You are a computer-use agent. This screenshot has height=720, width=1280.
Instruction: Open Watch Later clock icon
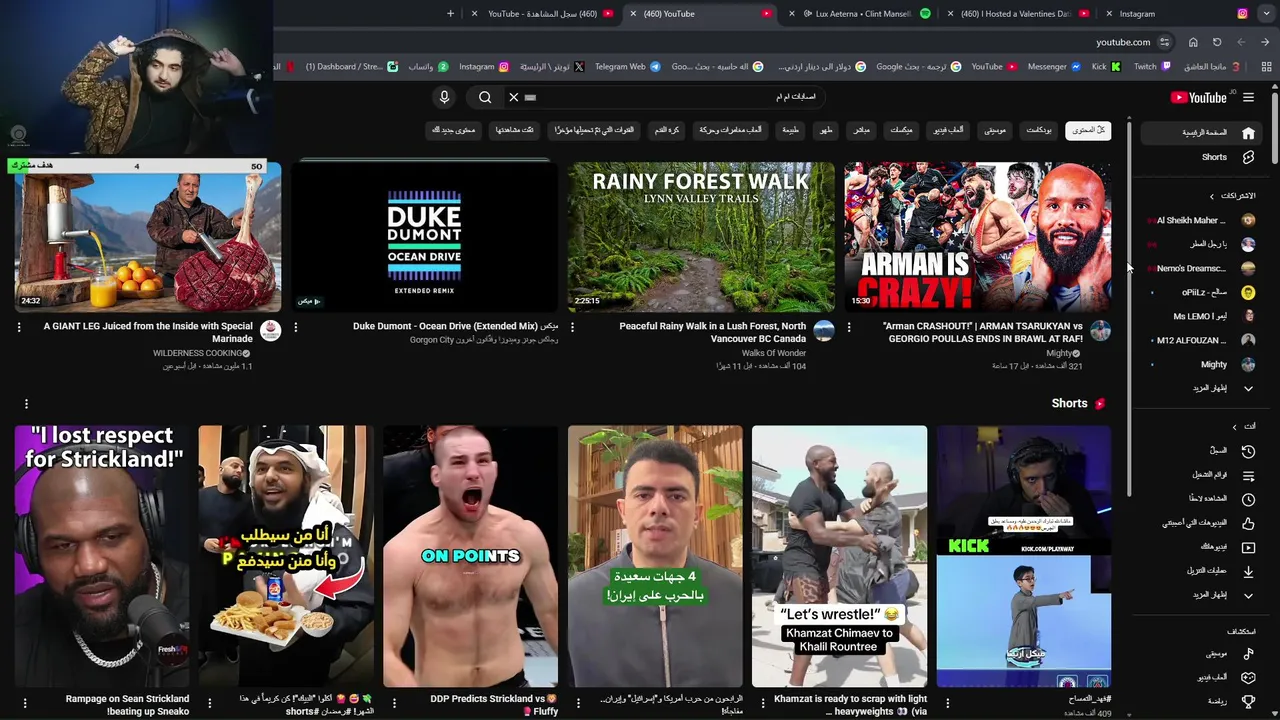coord(1248,499)
